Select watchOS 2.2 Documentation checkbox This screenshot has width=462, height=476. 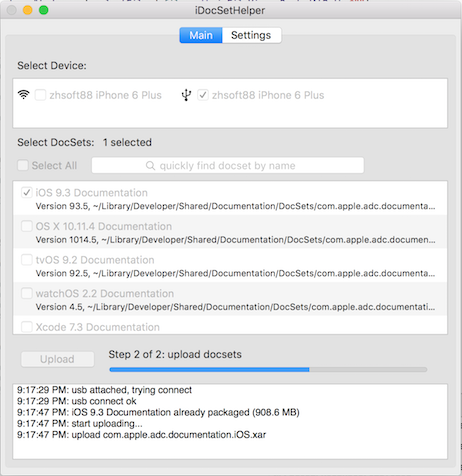coord(27,293)
